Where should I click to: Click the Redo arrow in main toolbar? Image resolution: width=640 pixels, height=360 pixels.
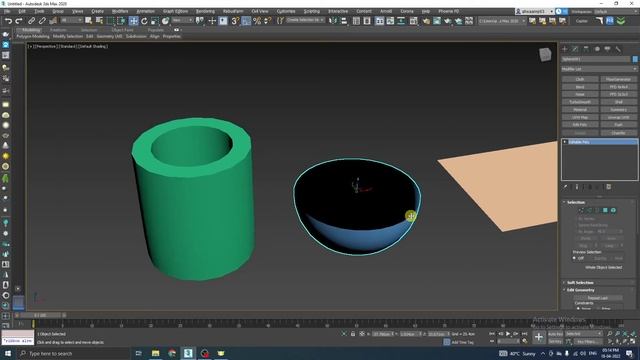19,21
